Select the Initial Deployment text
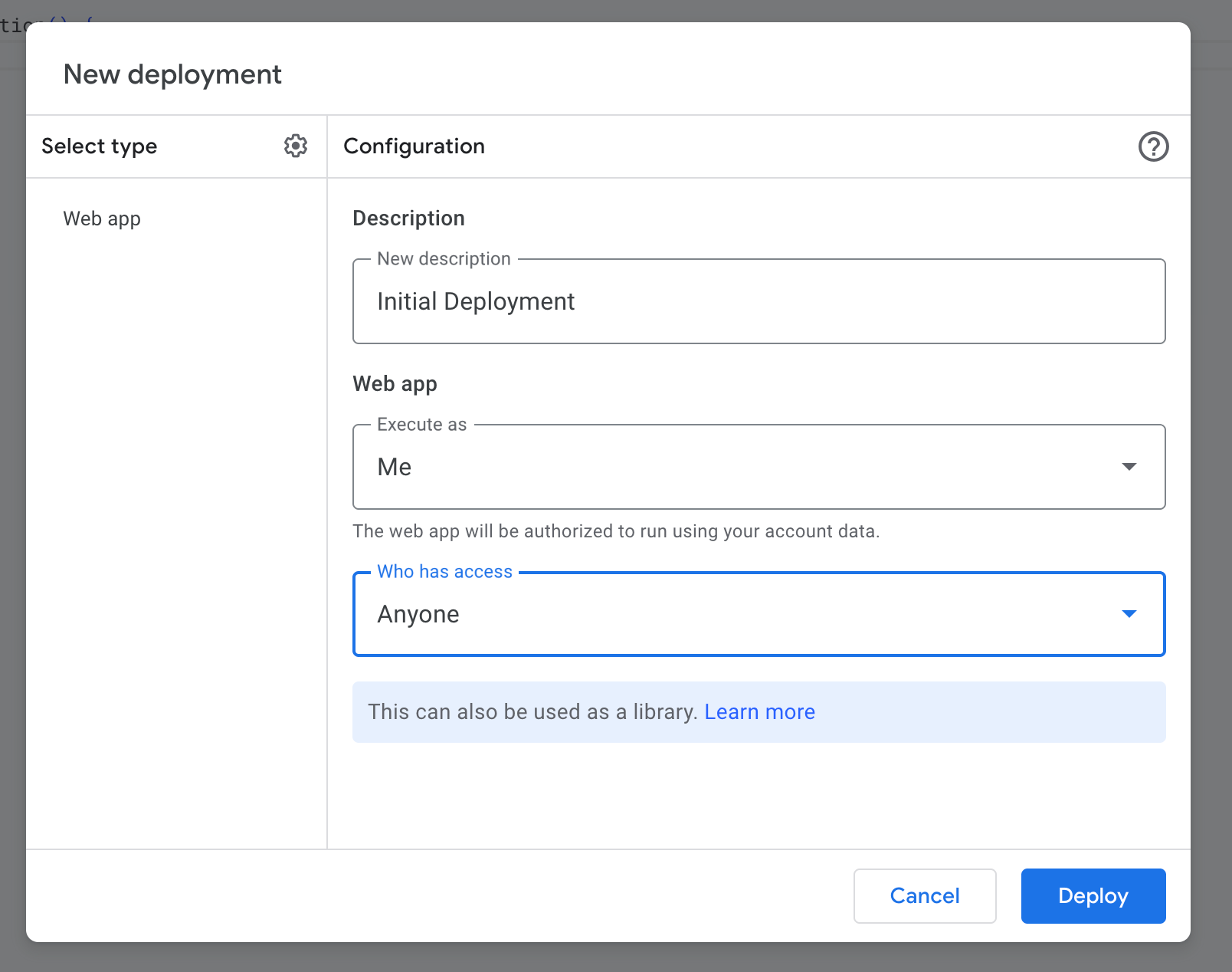Image resolution: width=1232 pixels, height=972 pixels. point(476,301)
